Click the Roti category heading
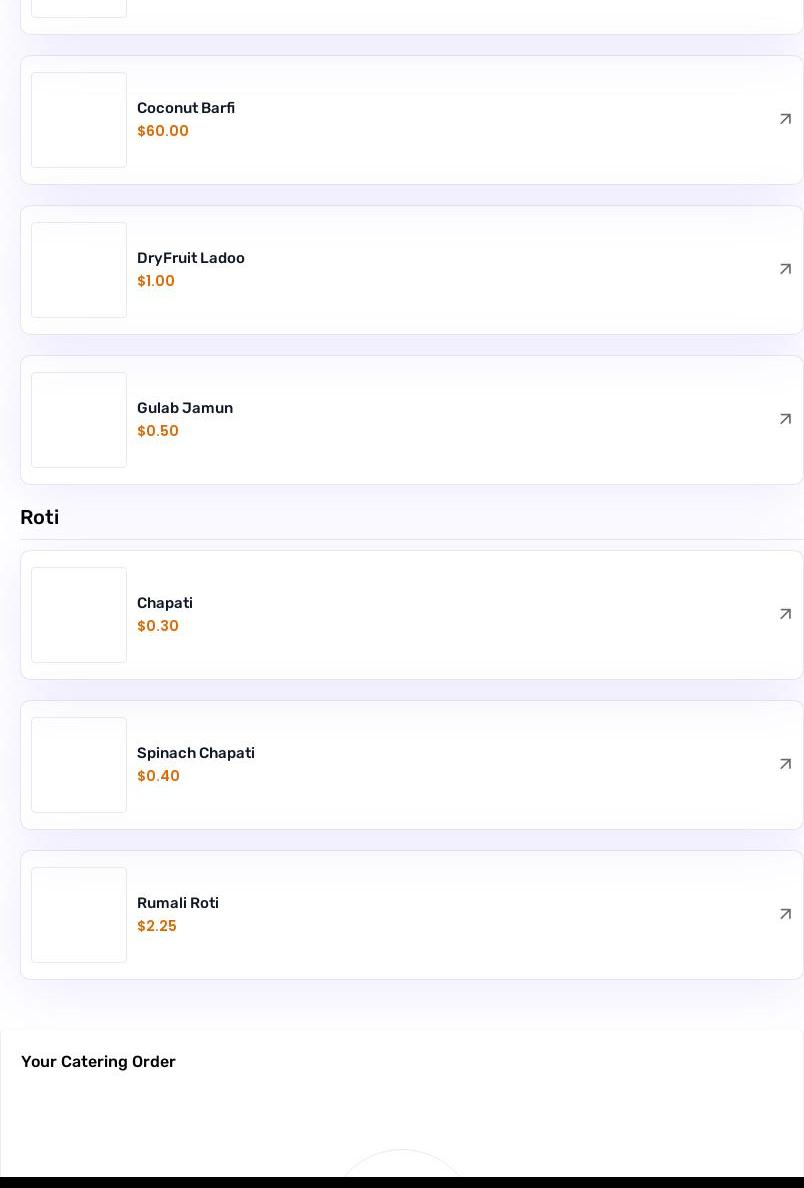The width and height of the screenshot is (804, 1188). click(40, 517)
